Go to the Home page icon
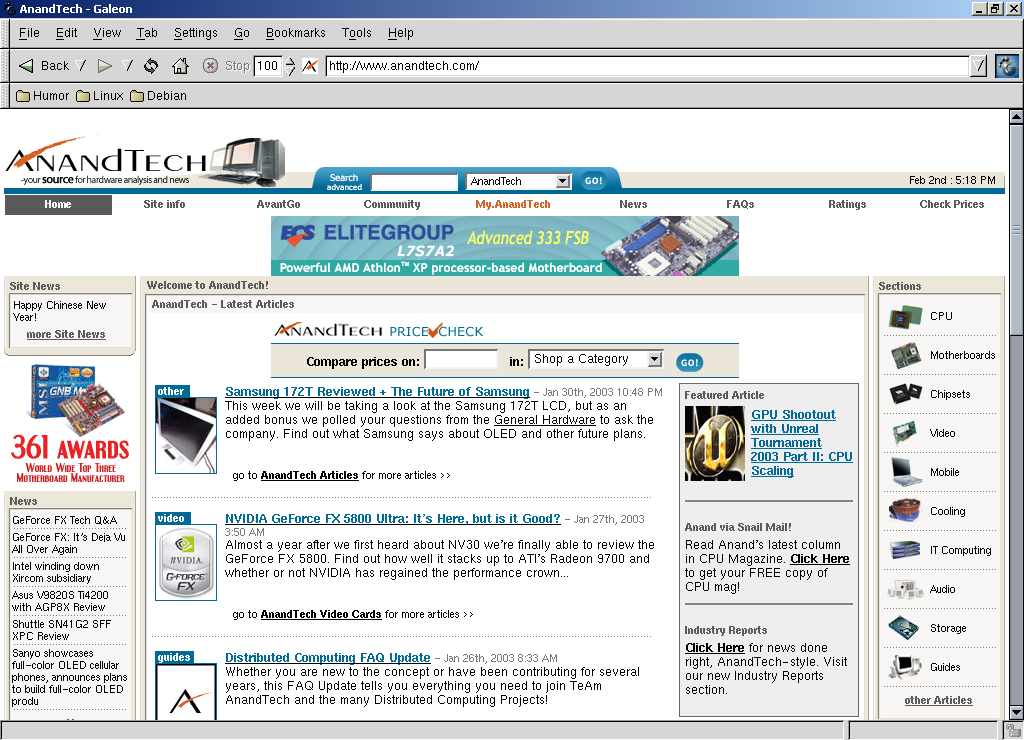Viewport: 1024px width, 740px height. point(180,65)
